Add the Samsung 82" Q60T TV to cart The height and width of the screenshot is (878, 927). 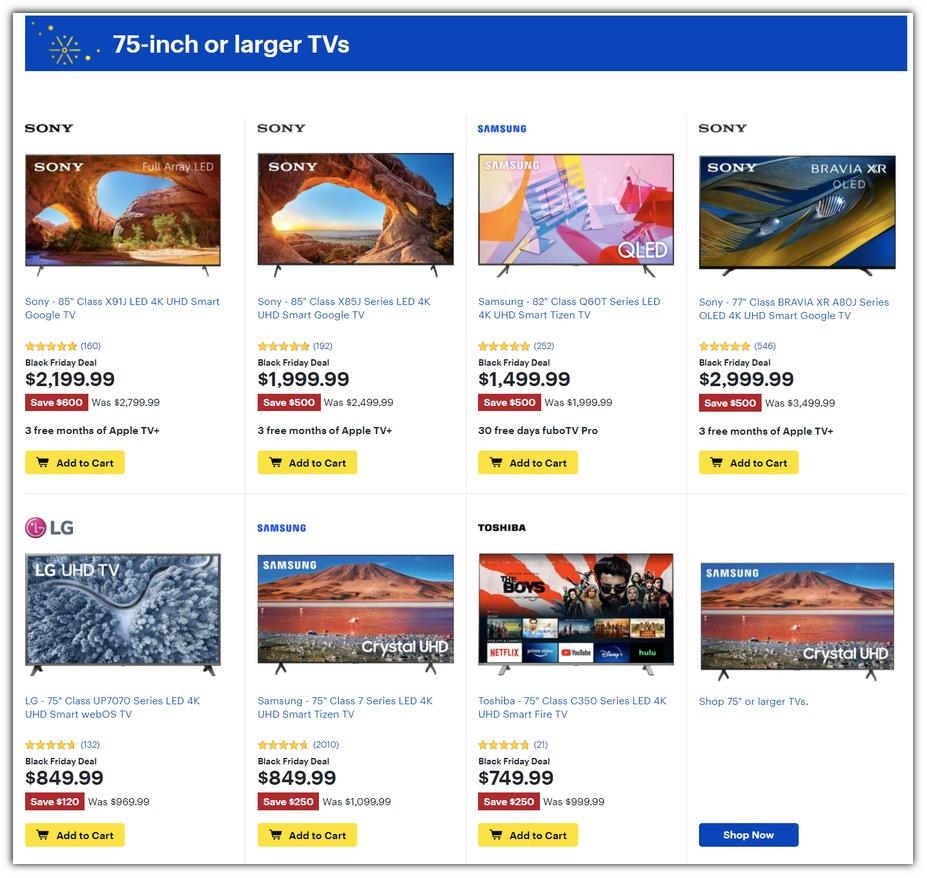[528, 463]
